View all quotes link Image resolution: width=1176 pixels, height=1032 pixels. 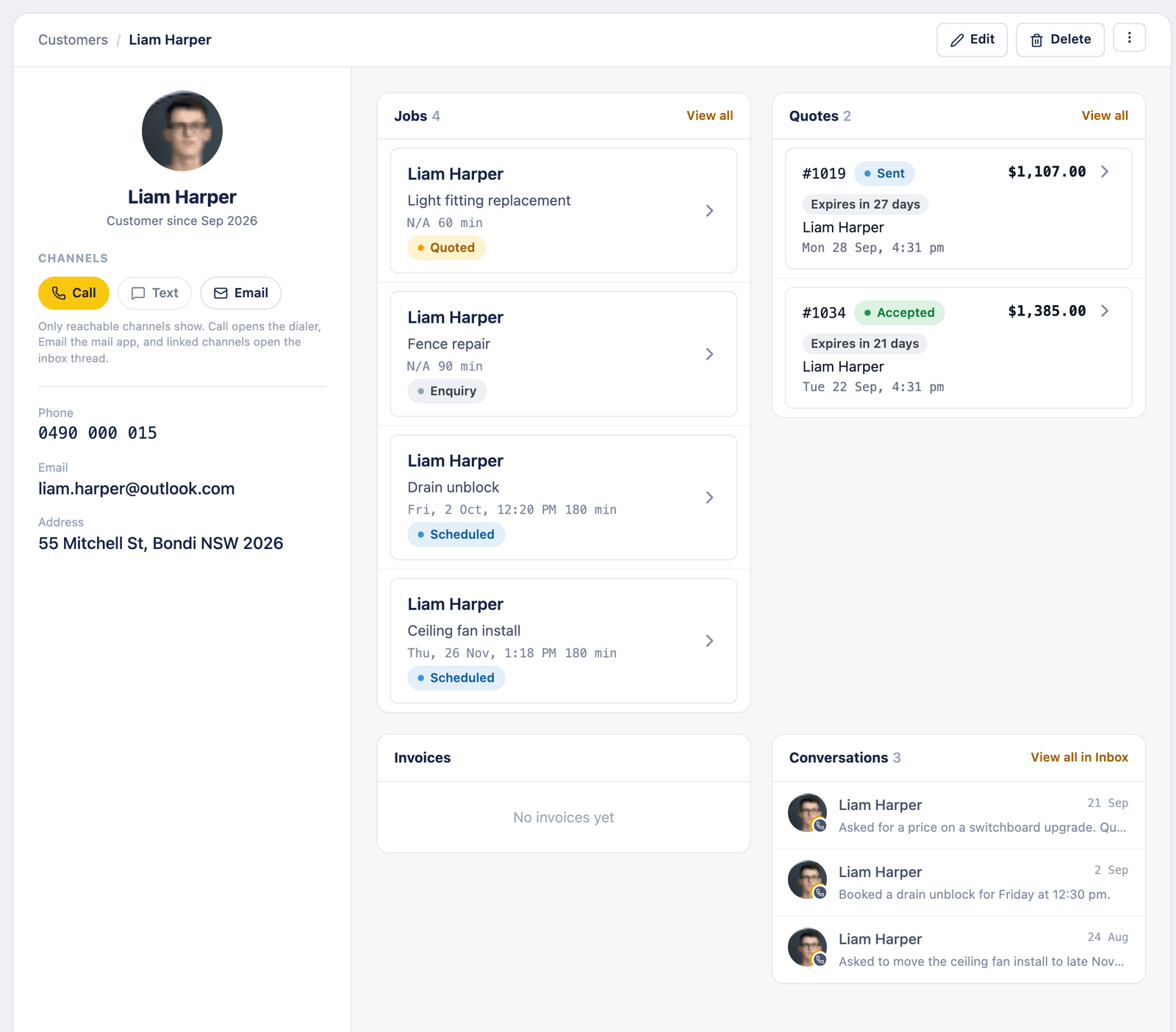[x=1105, y=115]
